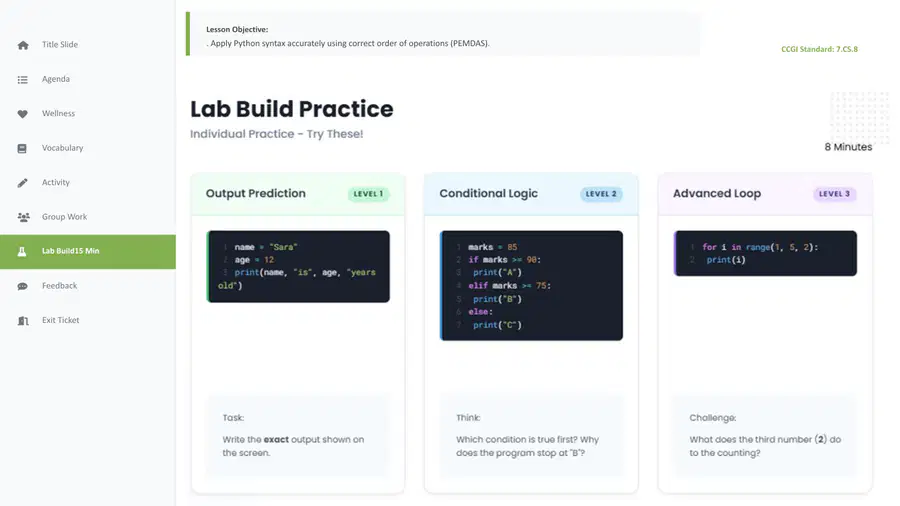Click the chat bubble icon for Feedback
The height and width of the screenshot is (506, 900).
22,286
